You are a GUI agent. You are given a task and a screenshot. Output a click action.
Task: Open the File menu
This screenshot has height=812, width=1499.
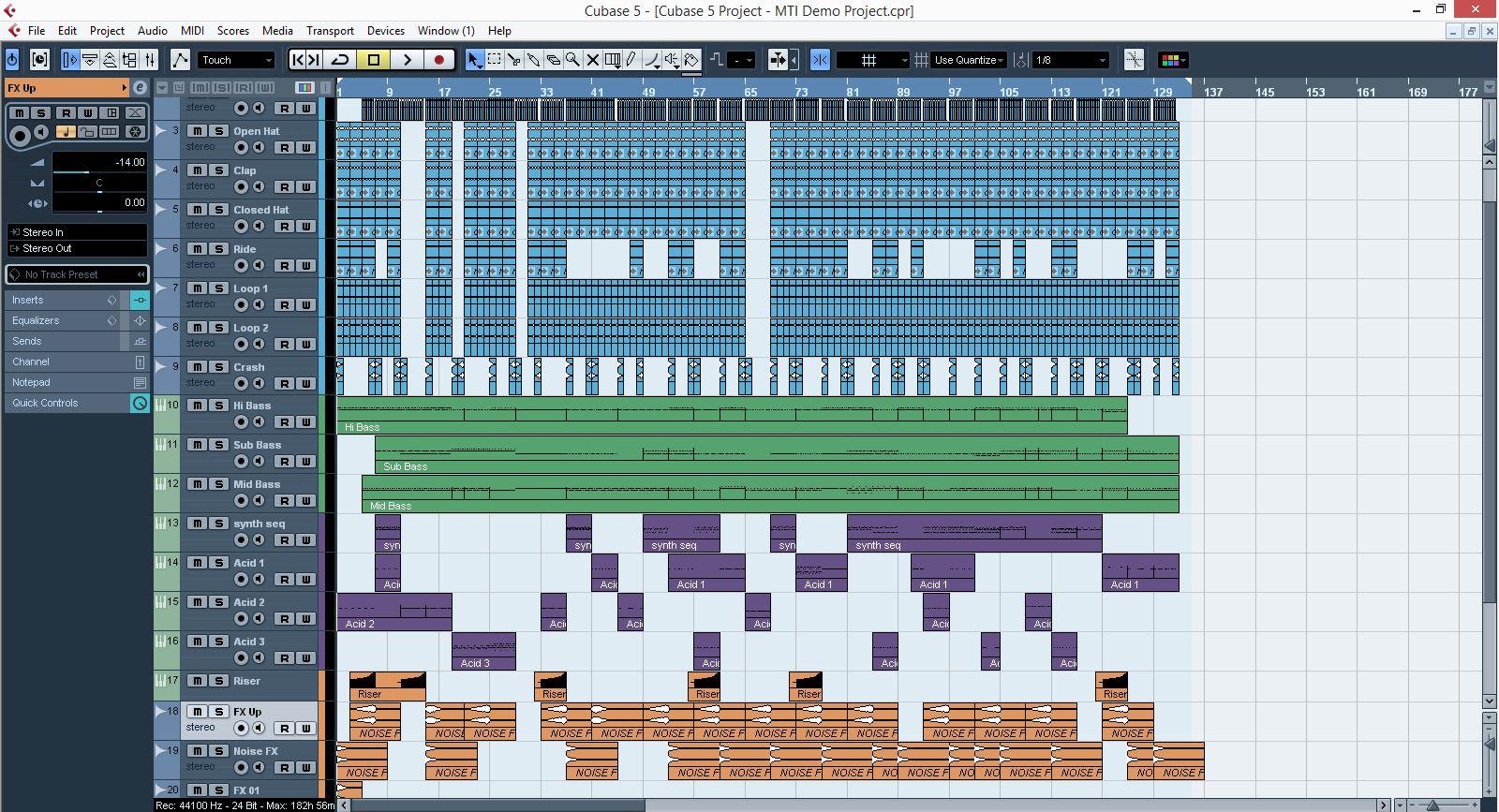[37, 30]
